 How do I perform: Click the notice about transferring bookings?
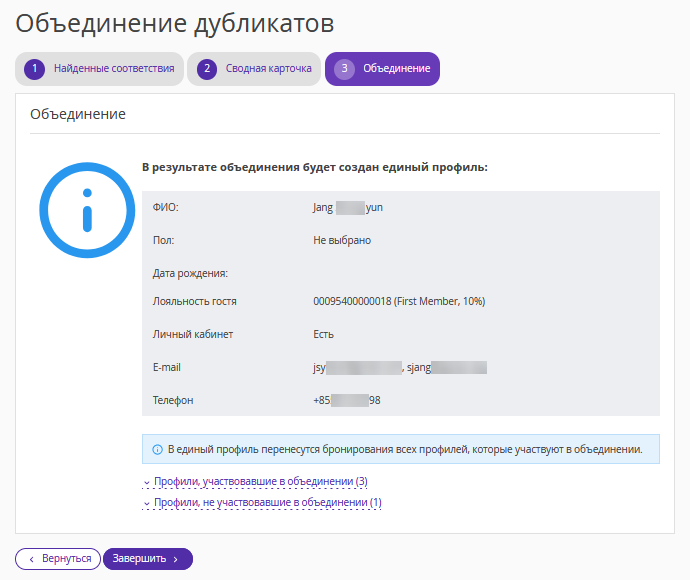click(401, 449)
